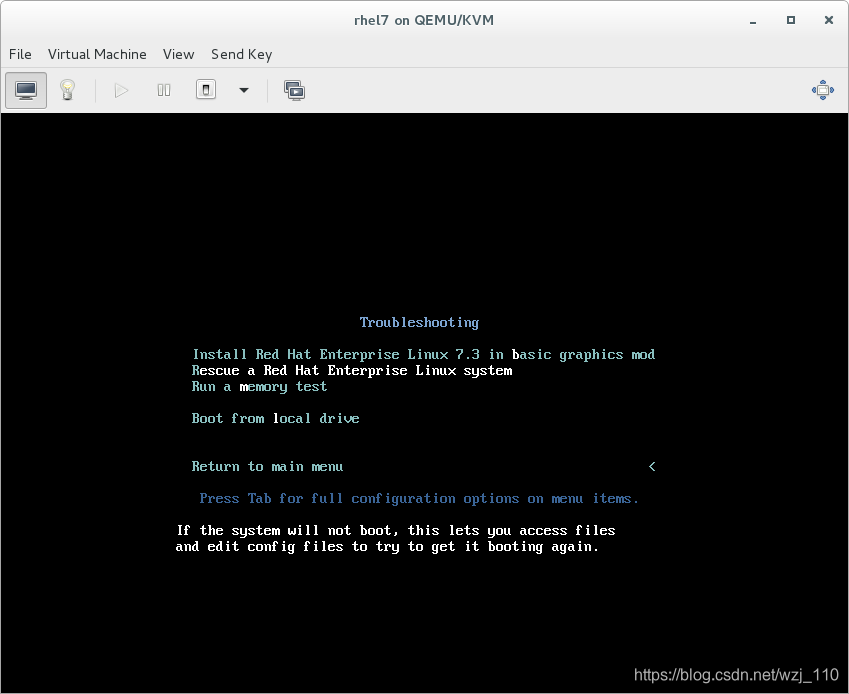The image size is (849, 694).
Task: Manage VM snapshots icon
Action: (295, 90)
